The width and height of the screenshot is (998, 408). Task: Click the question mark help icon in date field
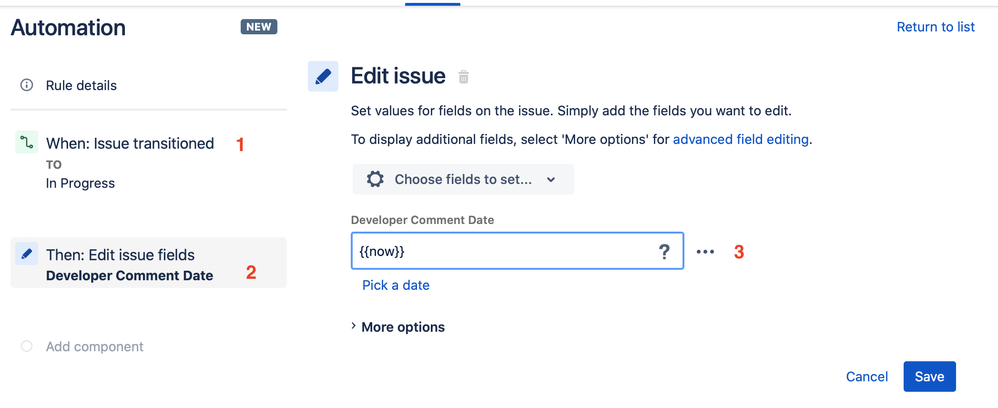(x=664, y=252)
